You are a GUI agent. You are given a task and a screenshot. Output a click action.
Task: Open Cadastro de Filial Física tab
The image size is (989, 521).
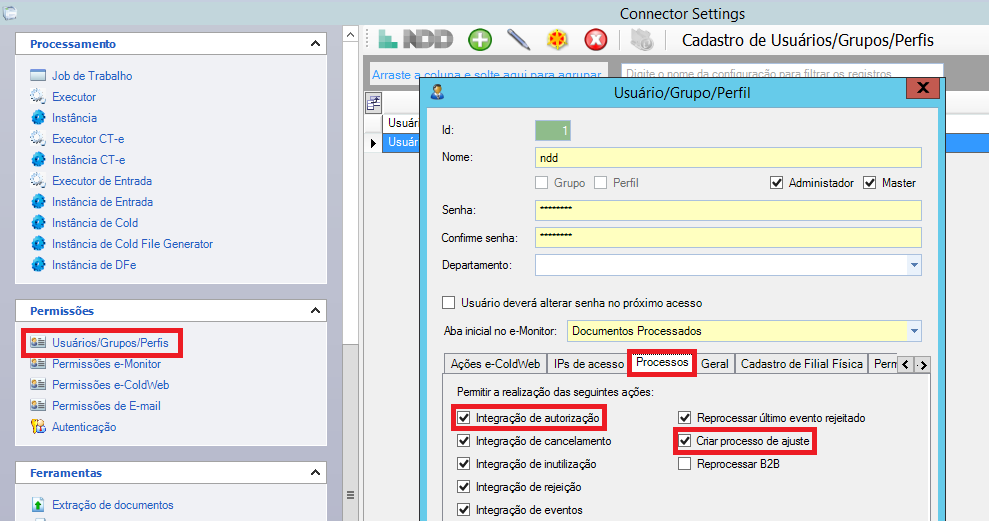(x=802, y=364)
